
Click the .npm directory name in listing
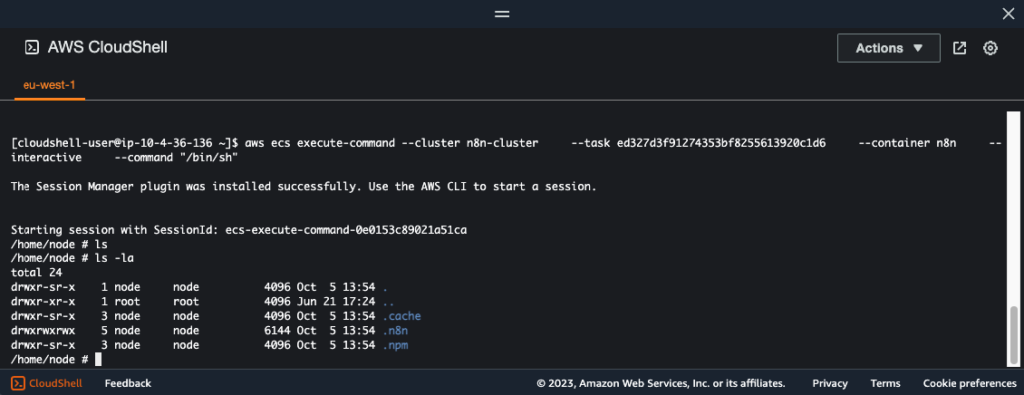(x=395, y=345)
